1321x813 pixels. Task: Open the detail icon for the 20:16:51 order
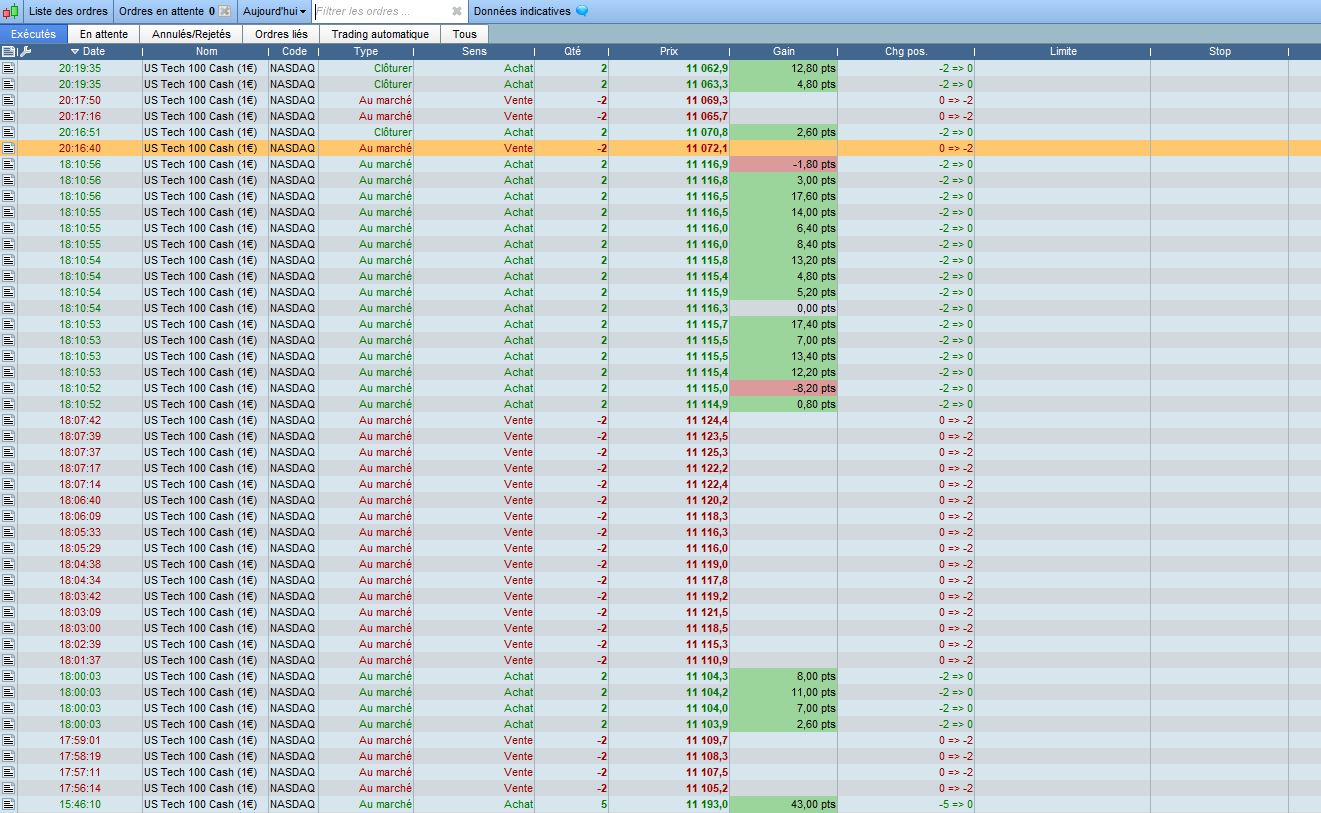point(9,132)
